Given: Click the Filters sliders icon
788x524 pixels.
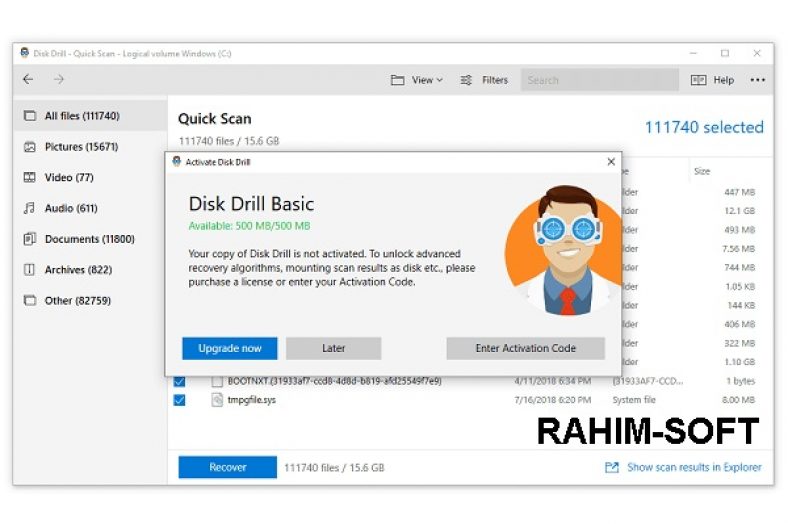Looking at the screenshot, I should [466, 80].
